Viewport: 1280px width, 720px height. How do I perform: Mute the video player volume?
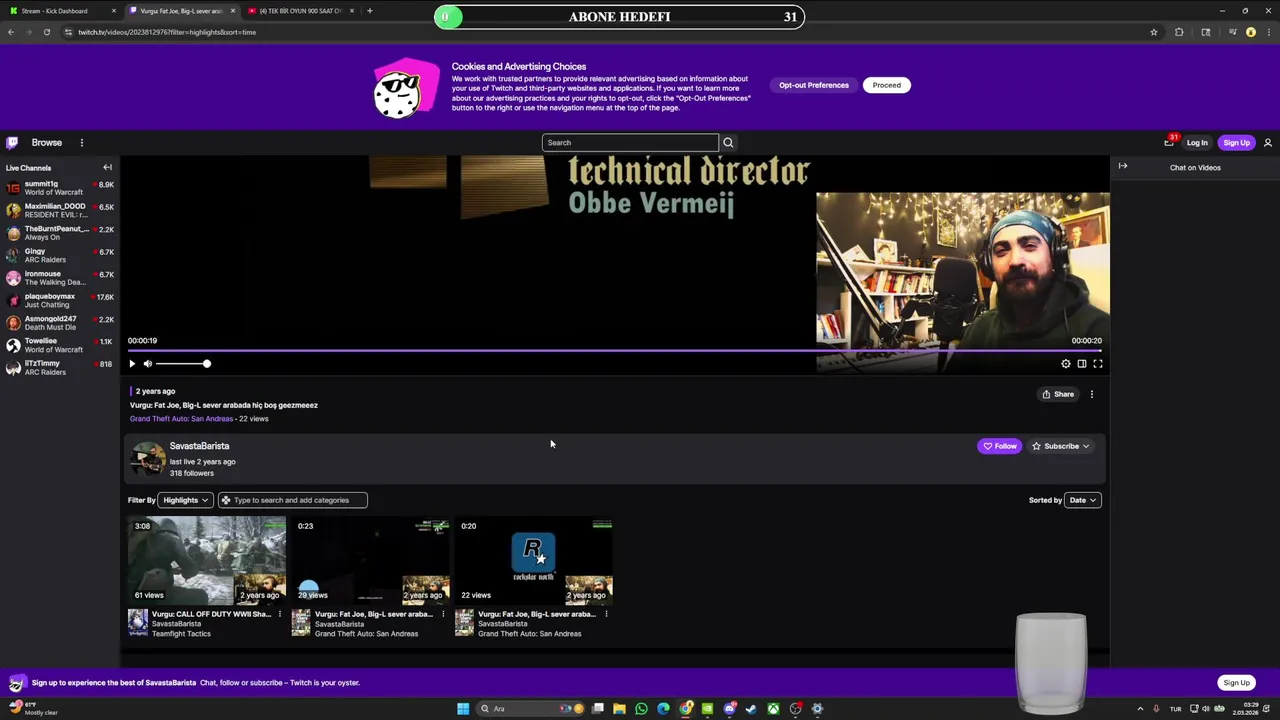pyautogui.click(x=148, y=364)
